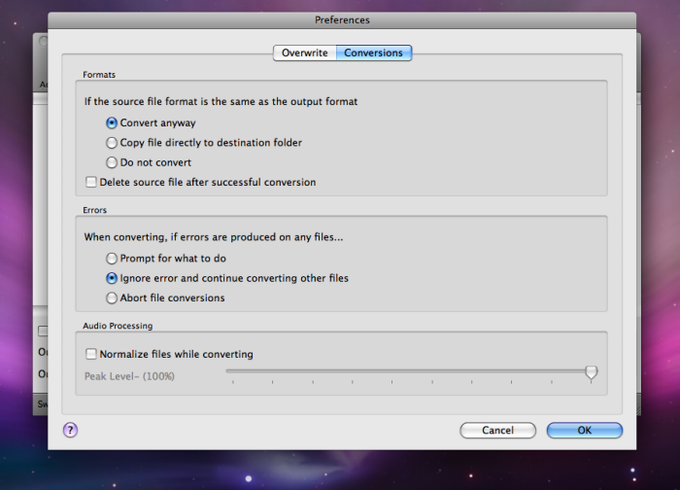Enable 'Delete source file after successful conversion'
Viewport: 680px width, 490px height.
click(92, 182)
